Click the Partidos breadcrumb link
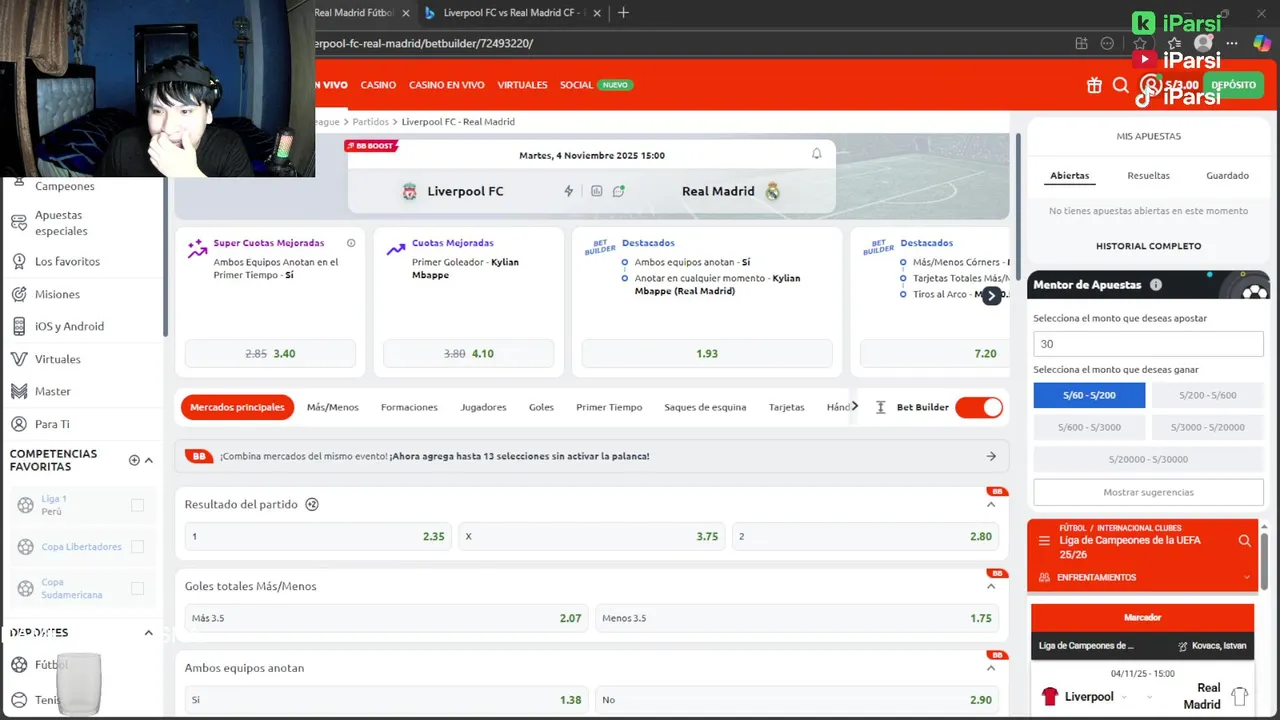This screenshot has width=1280, height=720. (370, 121)
